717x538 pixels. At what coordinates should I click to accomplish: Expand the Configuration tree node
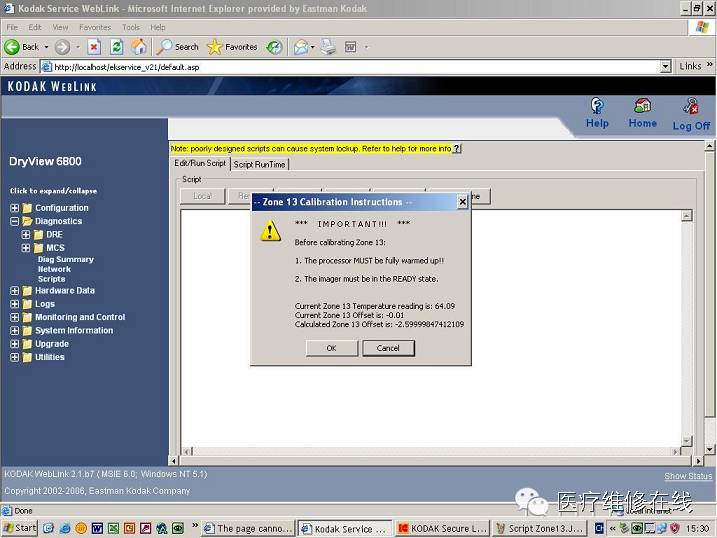click(x=15, y=208)
